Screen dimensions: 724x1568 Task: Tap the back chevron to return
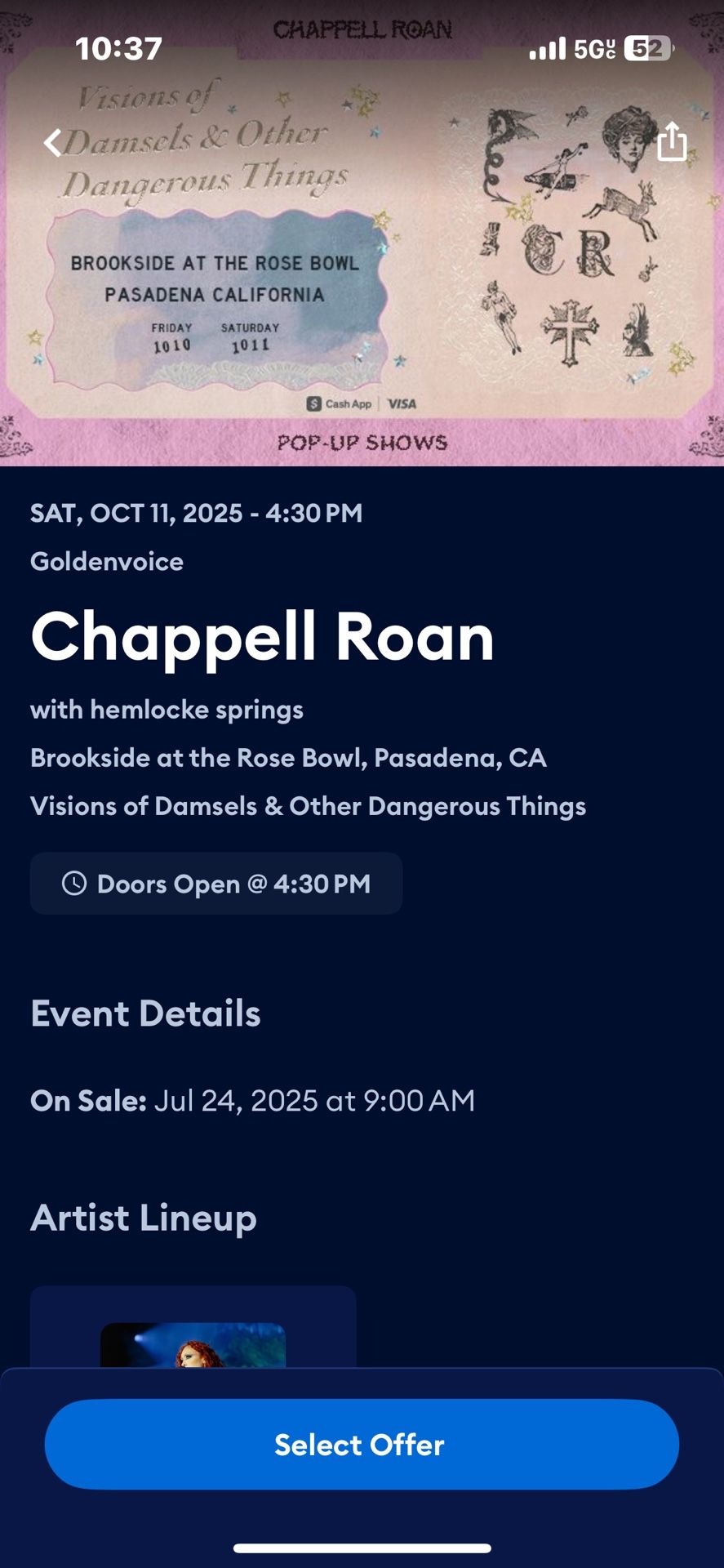(54, 142)
